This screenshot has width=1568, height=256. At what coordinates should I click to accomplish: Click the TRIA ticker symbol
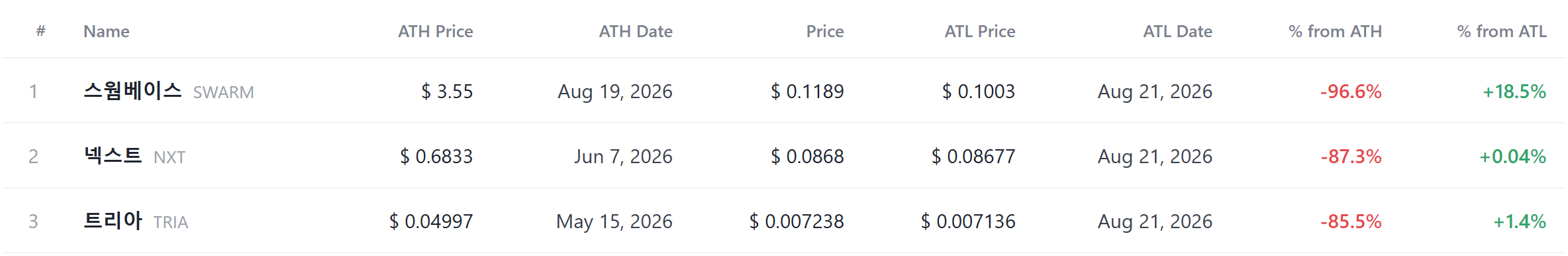(171, 222)
